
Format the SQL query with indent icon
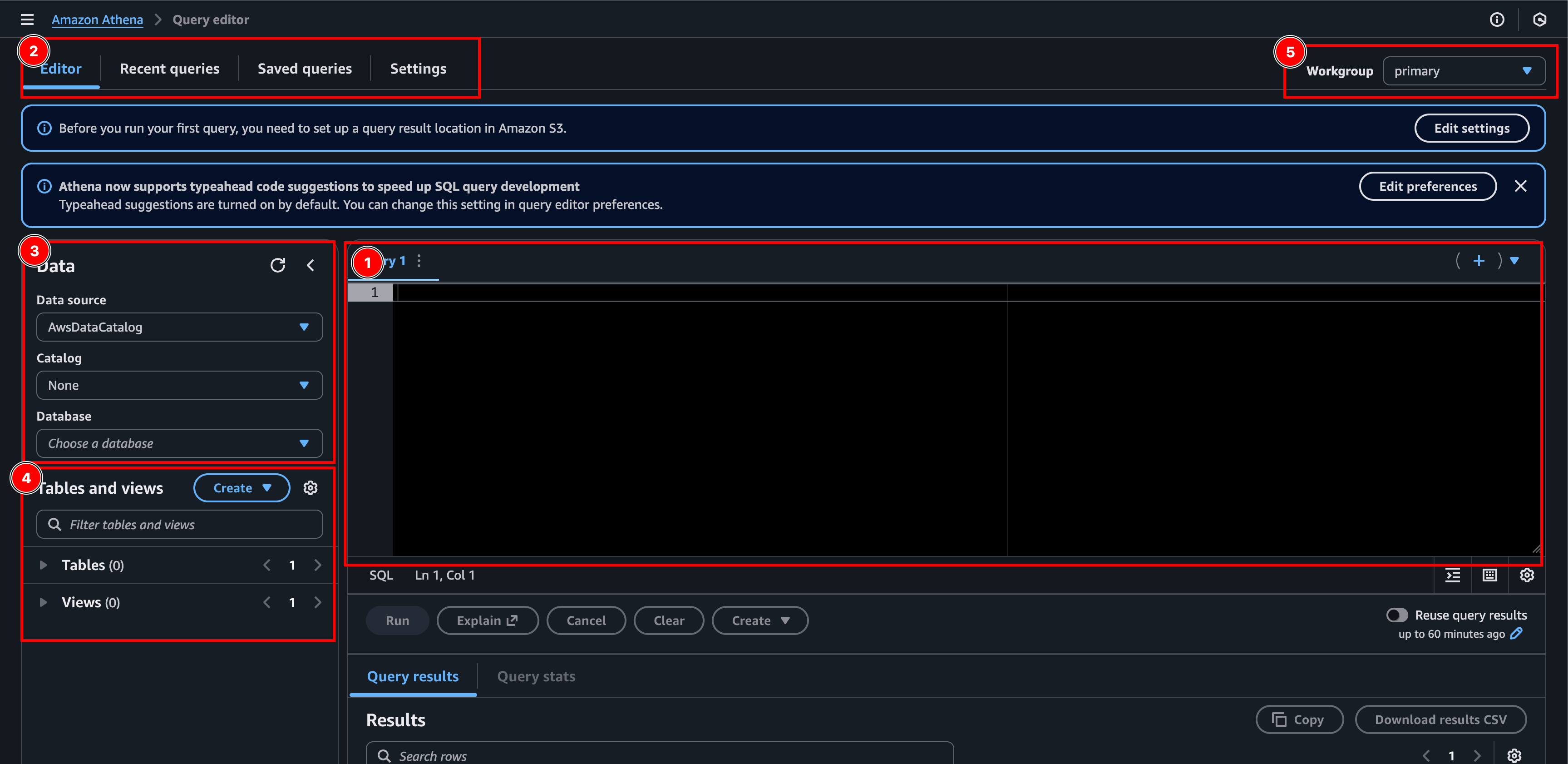click(1452, 575)
